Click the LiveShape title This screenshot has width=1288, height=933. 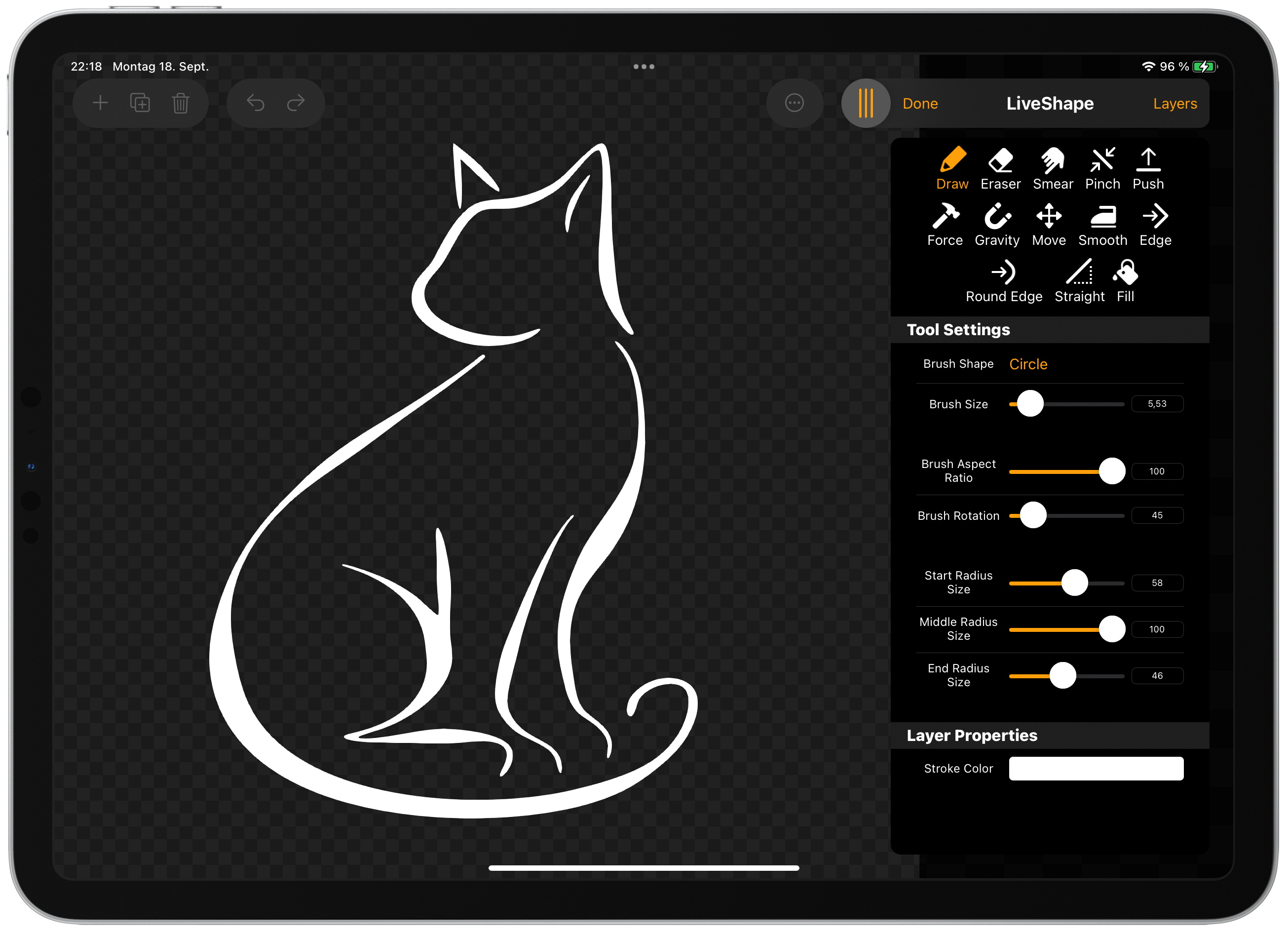[1050, 103]
